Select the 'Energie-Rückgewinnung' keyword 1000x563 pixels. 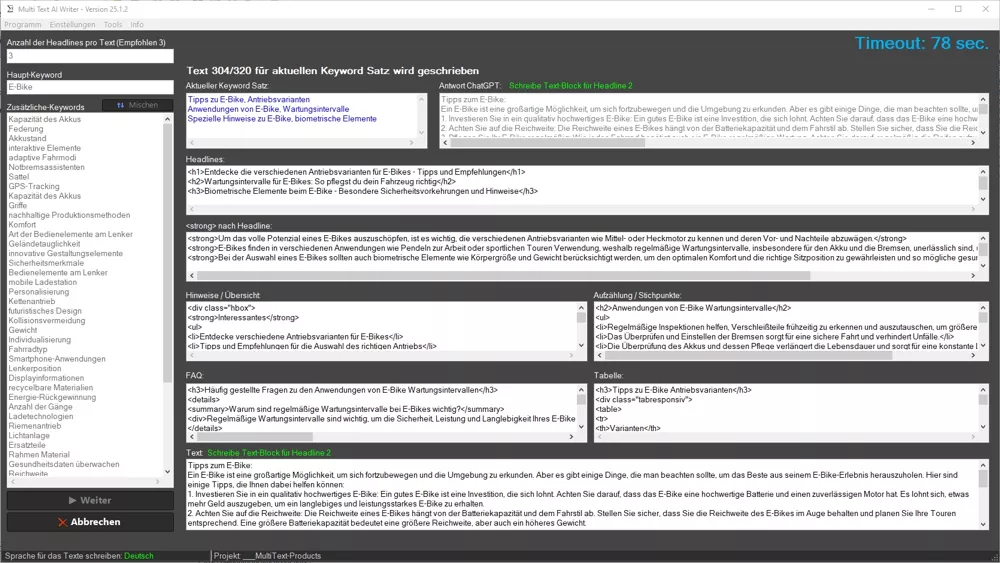pos(52,397)
